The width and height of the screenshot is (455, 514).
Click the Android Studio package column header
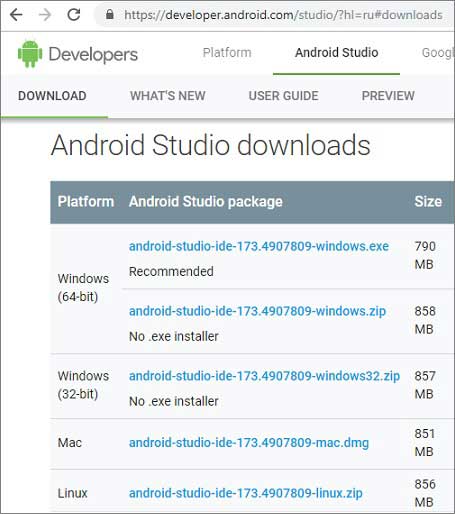click(x=206, y=202)
